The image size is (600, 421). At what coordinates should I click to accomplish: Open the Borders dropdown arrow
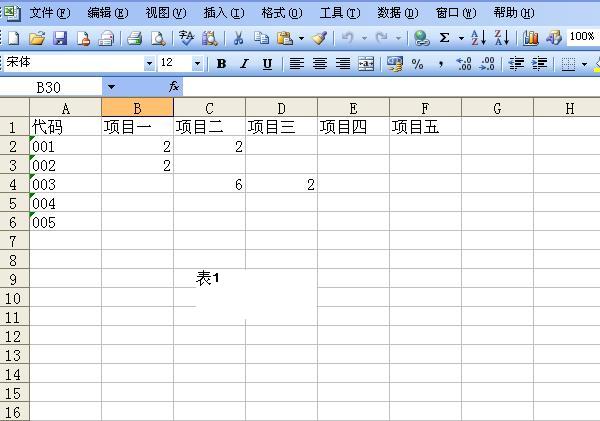584,64
